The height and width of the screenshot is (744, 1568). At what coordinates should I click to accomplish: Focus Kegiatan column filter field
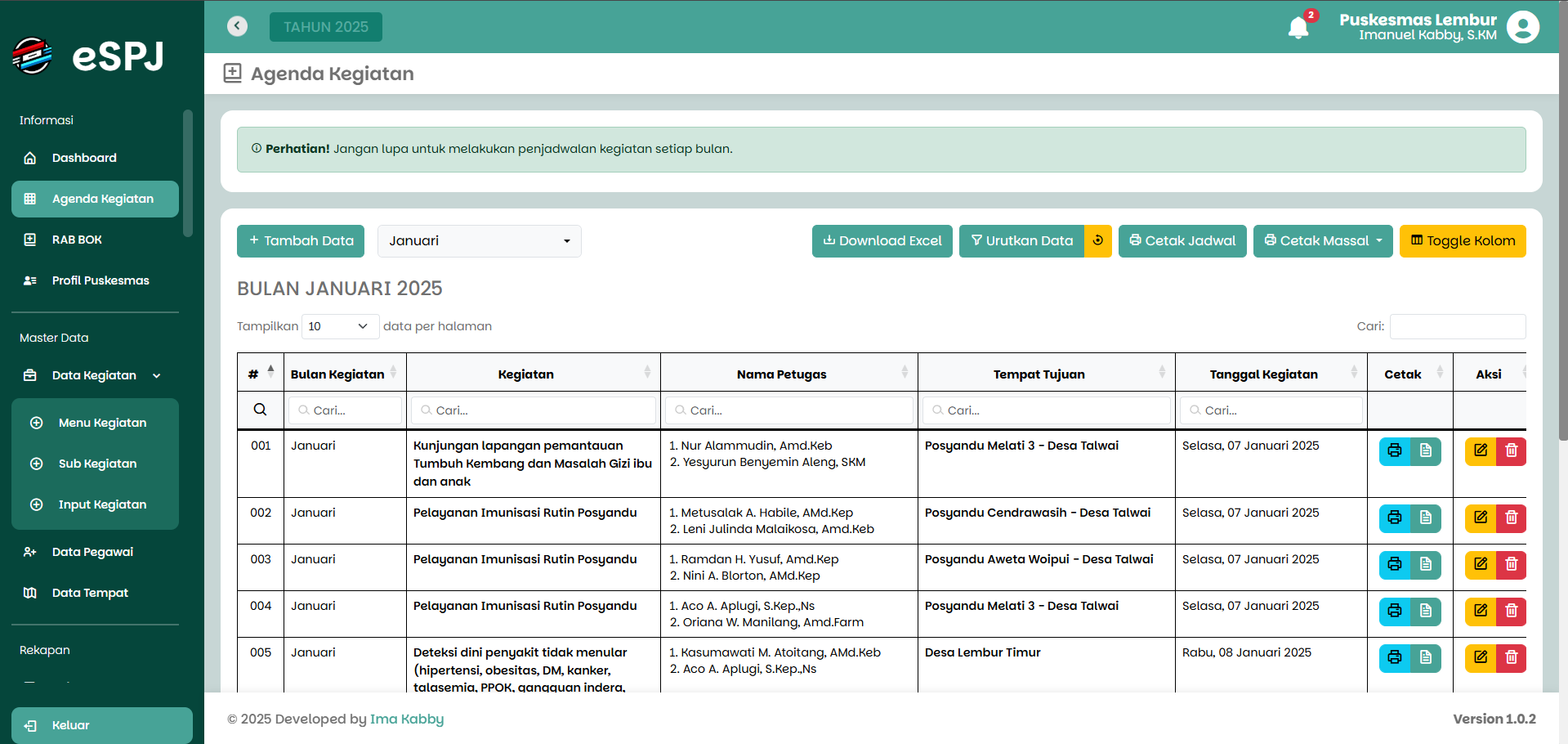coord(534,410)
